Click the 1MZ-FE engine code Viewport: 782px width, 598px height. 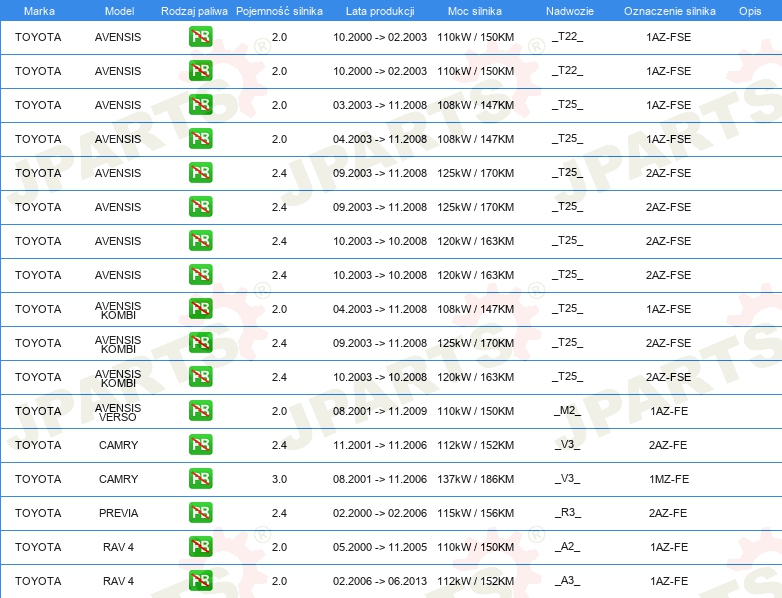coord(669,479)
